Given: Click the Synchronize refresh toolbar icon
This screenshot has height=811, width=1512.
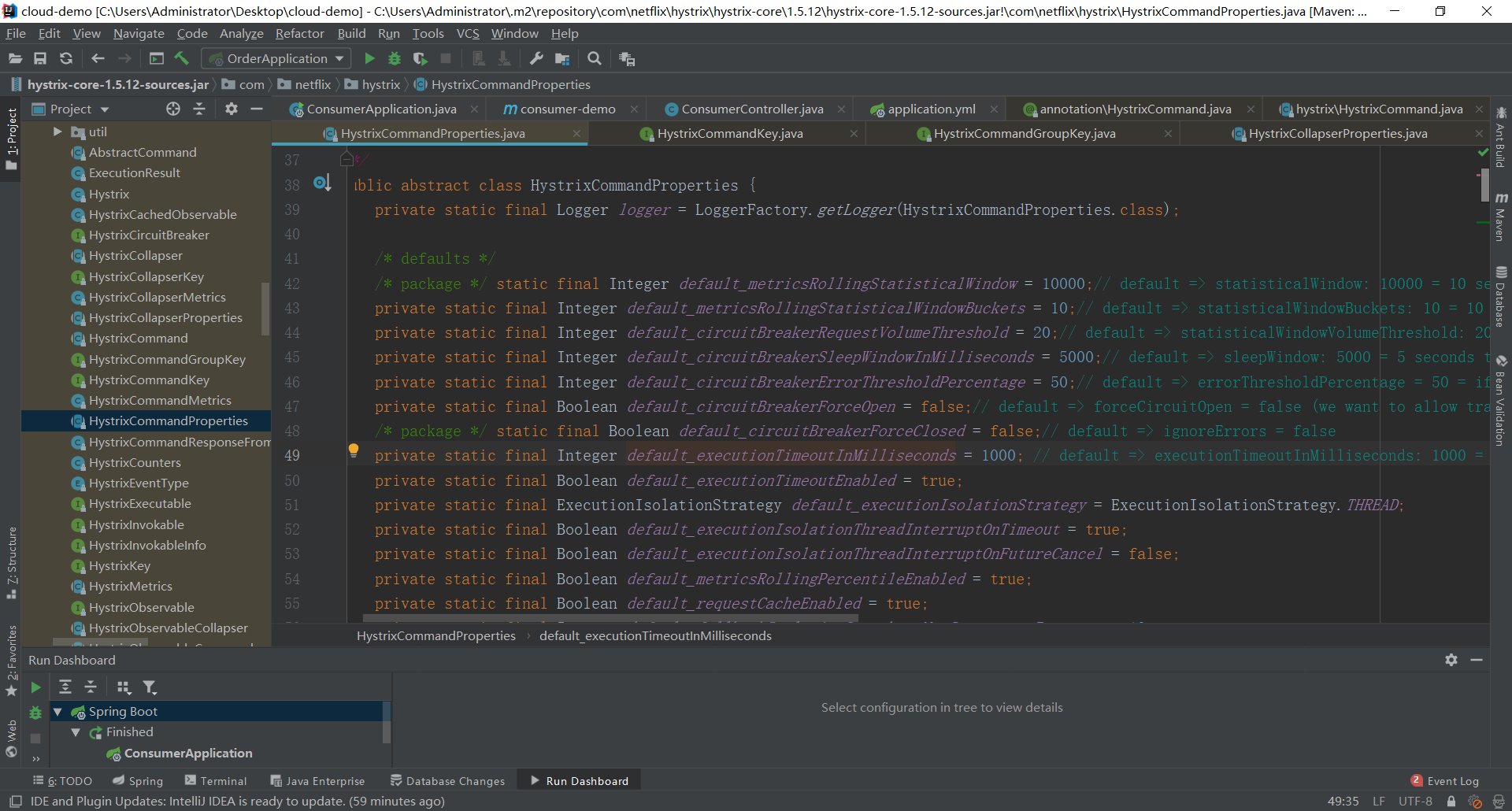Looking at the screenshot, I should pyautogui.click(x=66, y=58).
